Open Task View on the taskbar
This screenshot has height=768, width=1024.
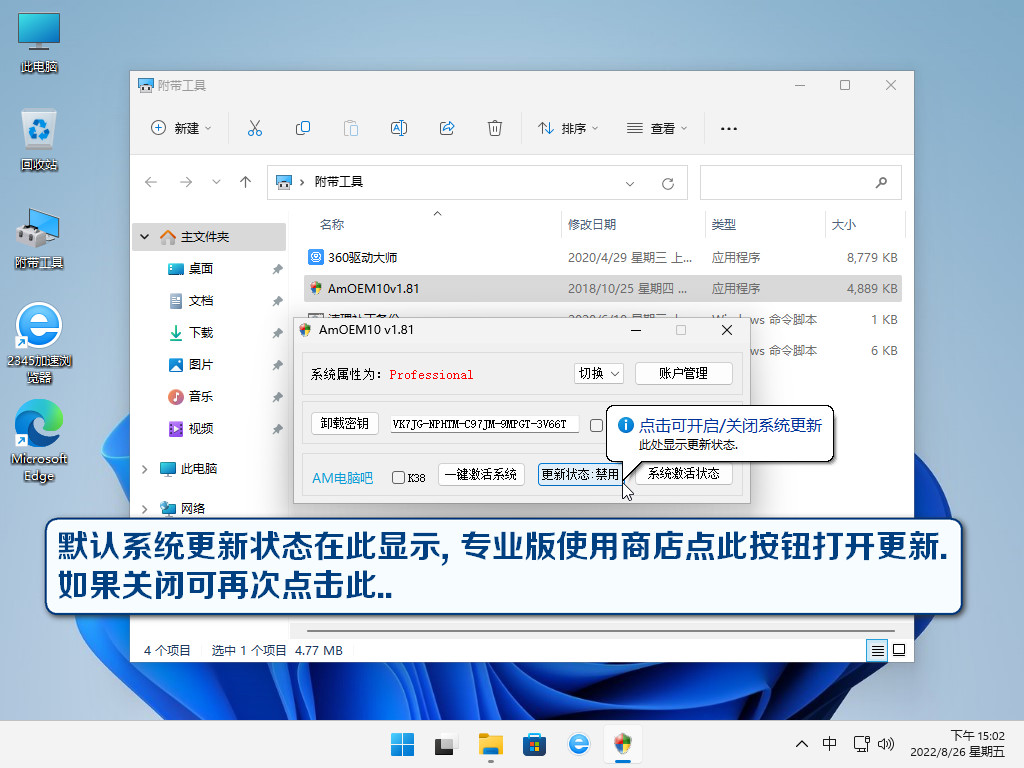click(445, 744)
